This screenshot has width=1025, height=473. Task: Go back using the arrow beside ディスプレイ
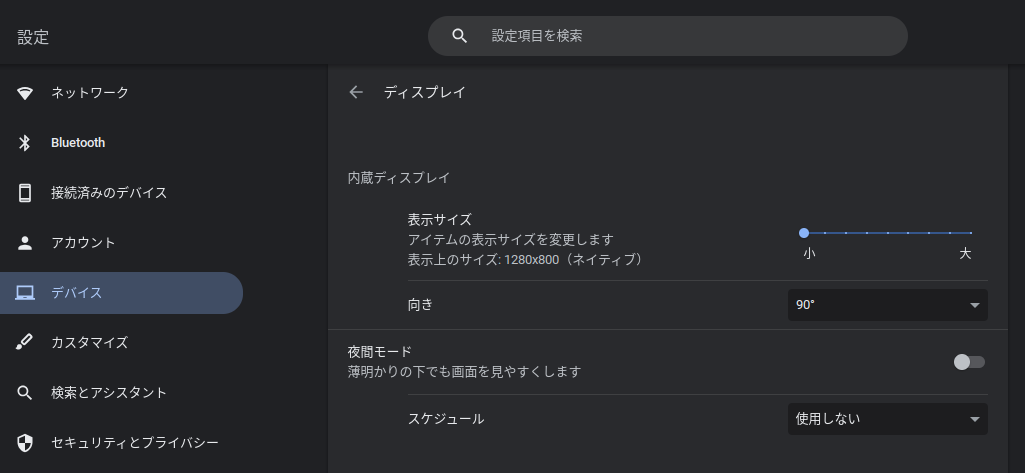click(x=356, y=92)
